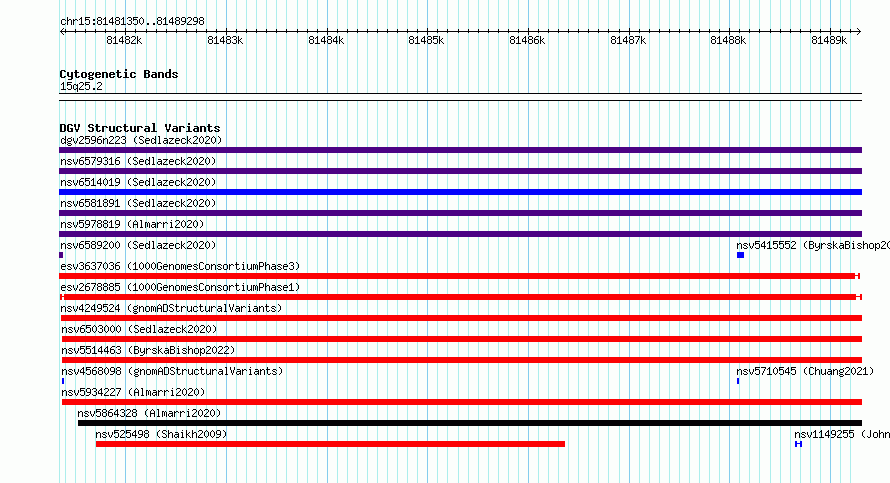
Task: Click the nsv5514463 (ByrskaBishop2022) label
Action: [x=148, y=350]
